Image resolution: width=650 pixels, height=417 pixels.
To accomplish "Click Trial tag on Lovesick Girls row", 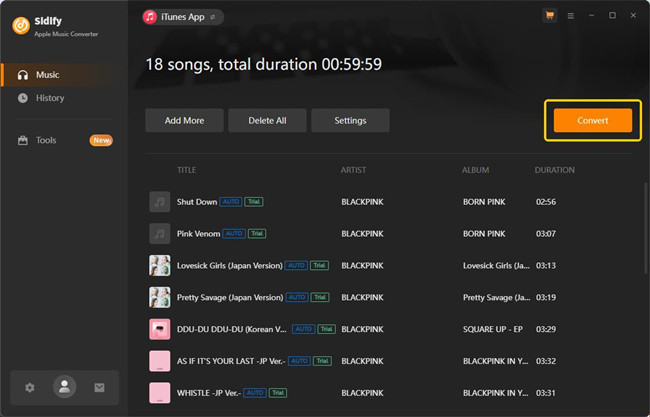I will click(320, 266).
